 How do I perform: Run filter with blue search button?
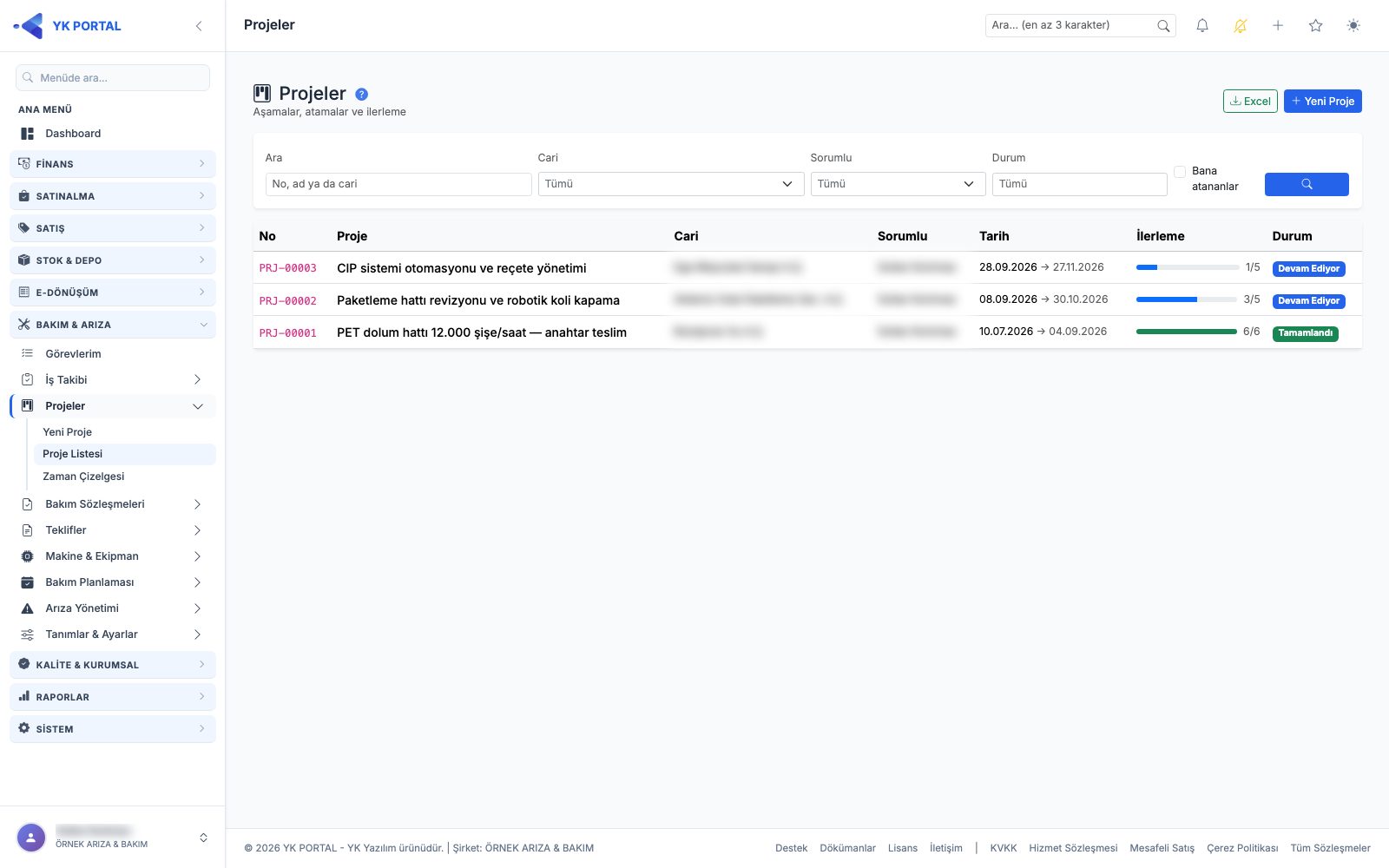click(x=1307, y=184)
